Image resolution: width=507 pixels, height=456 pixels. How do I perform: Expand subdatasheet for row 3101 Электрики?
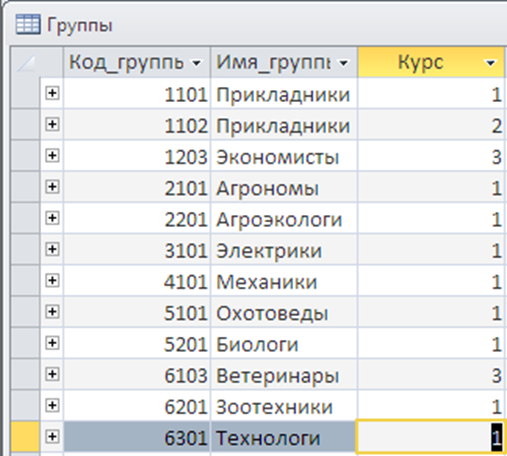point(52,249)
